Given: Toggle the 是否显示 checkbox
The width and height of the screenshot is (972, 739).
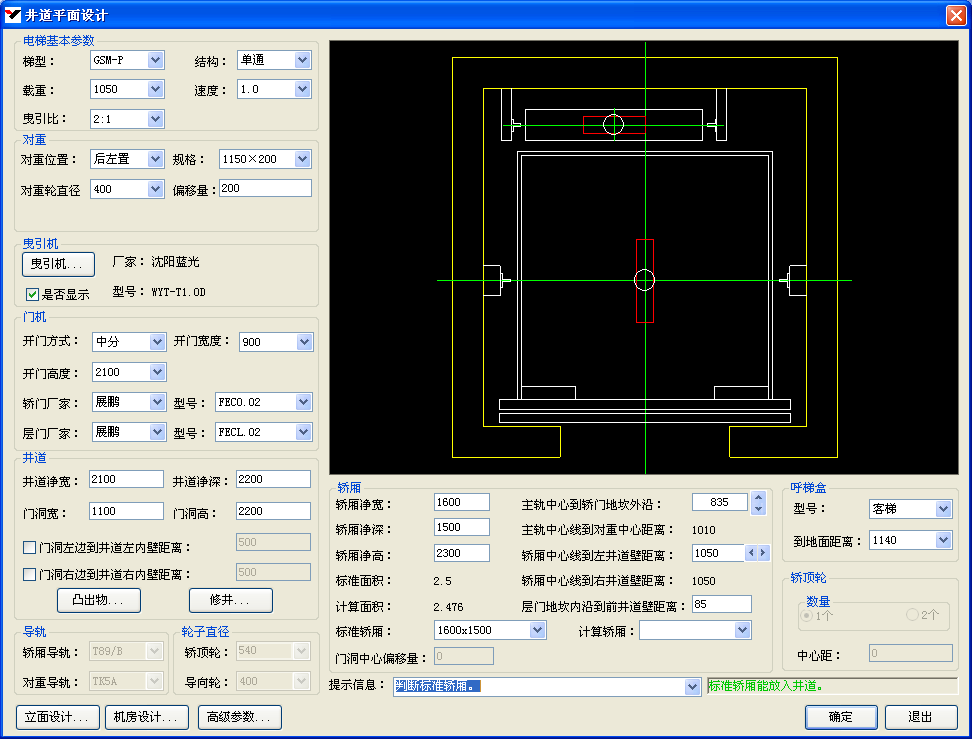Looking at the screenshot, I should [x=32, y=295].
